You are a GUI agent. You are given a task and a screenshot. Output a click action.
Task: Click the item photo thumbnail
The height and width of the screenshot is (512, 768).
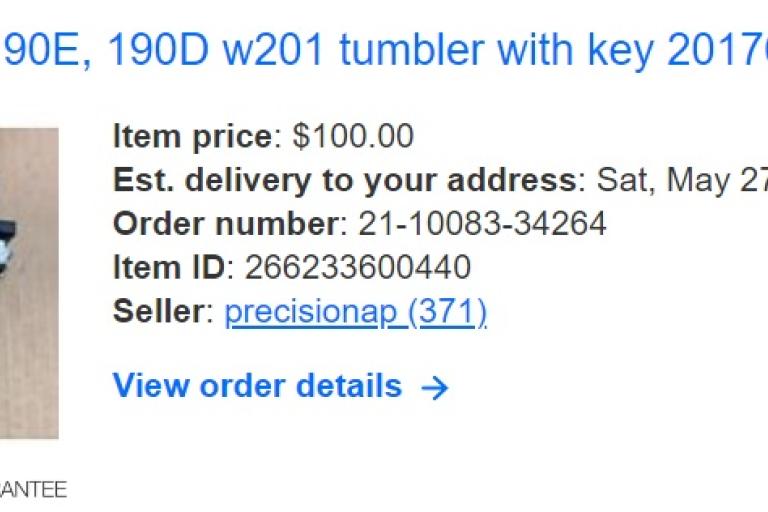29,283
